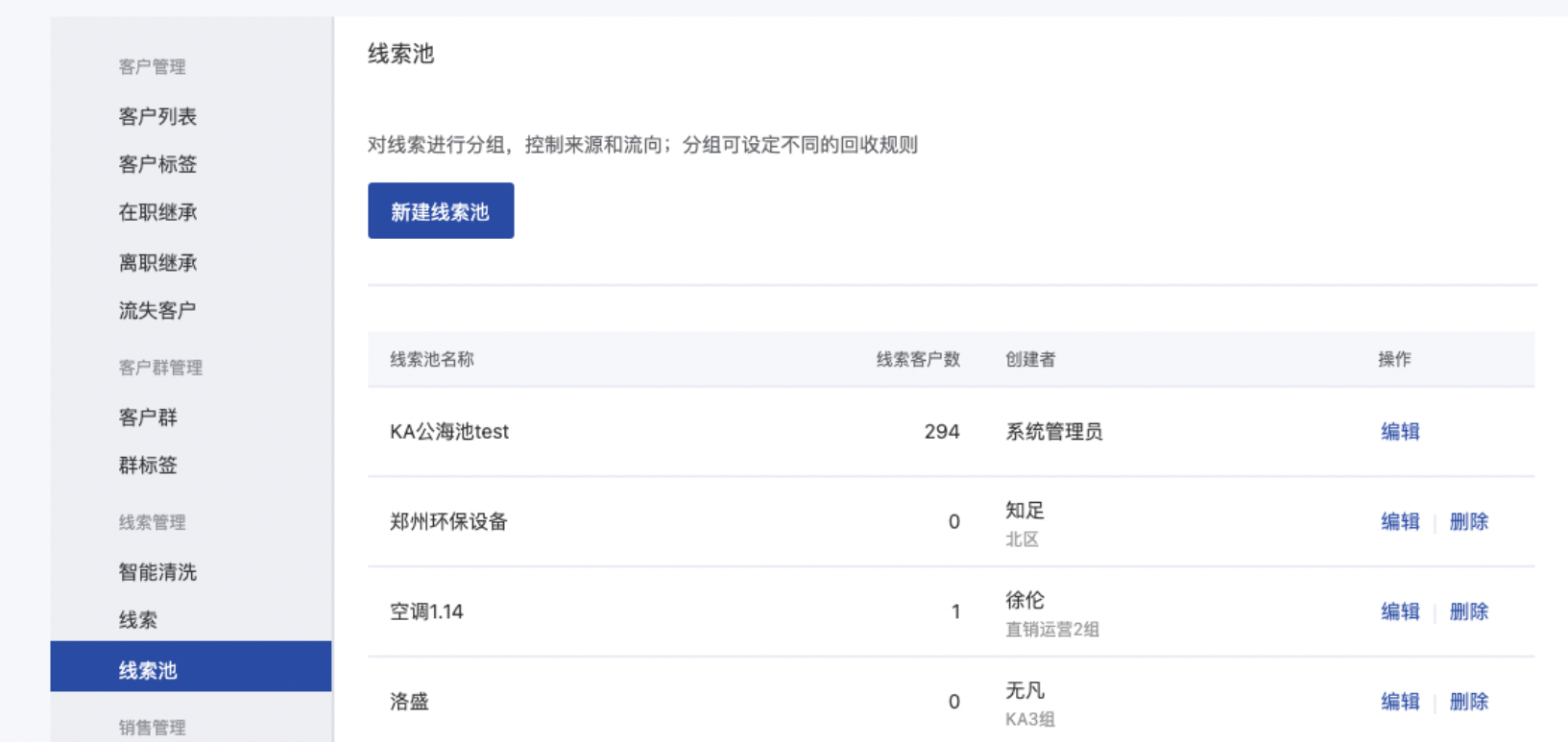Image resolution: width=1568 pixels, height=742 pixels.
Task: Edit the KA公海池test pool
Action: click(1400, 432)
